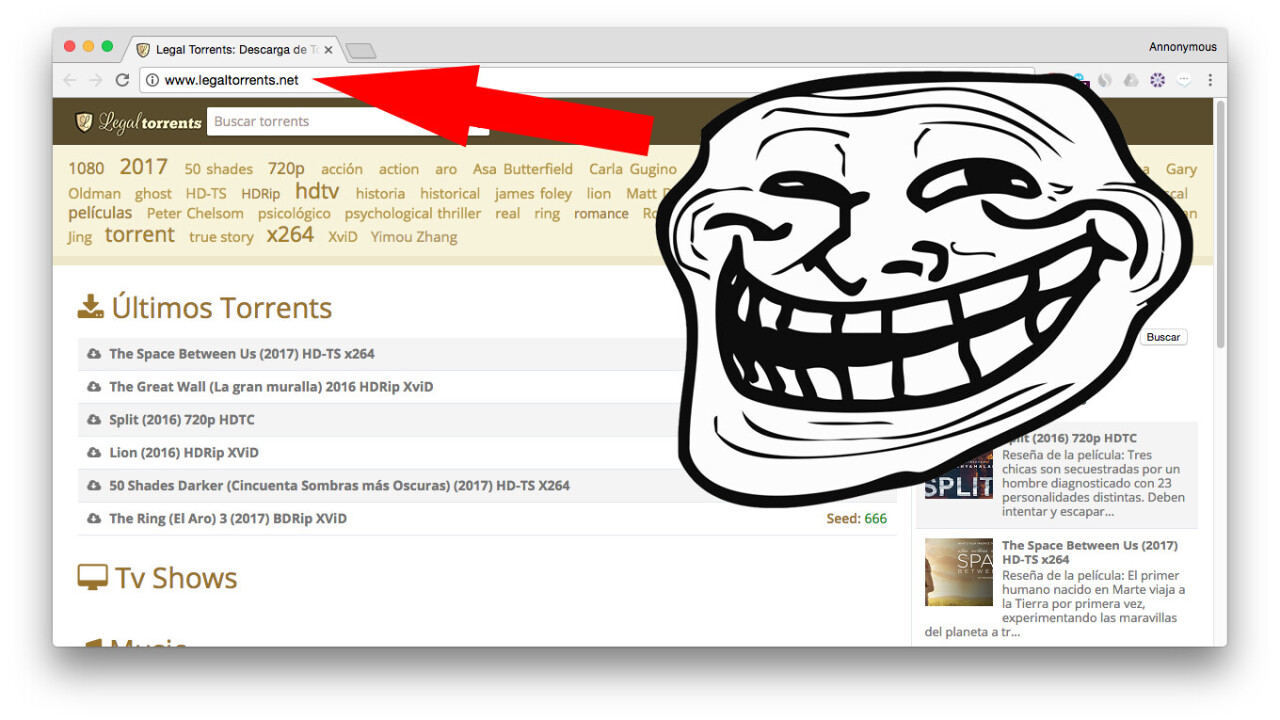Select the hdtv tag in the tag cloud
This screenshot has height=720, width=1280.
(x=317, y=191)
